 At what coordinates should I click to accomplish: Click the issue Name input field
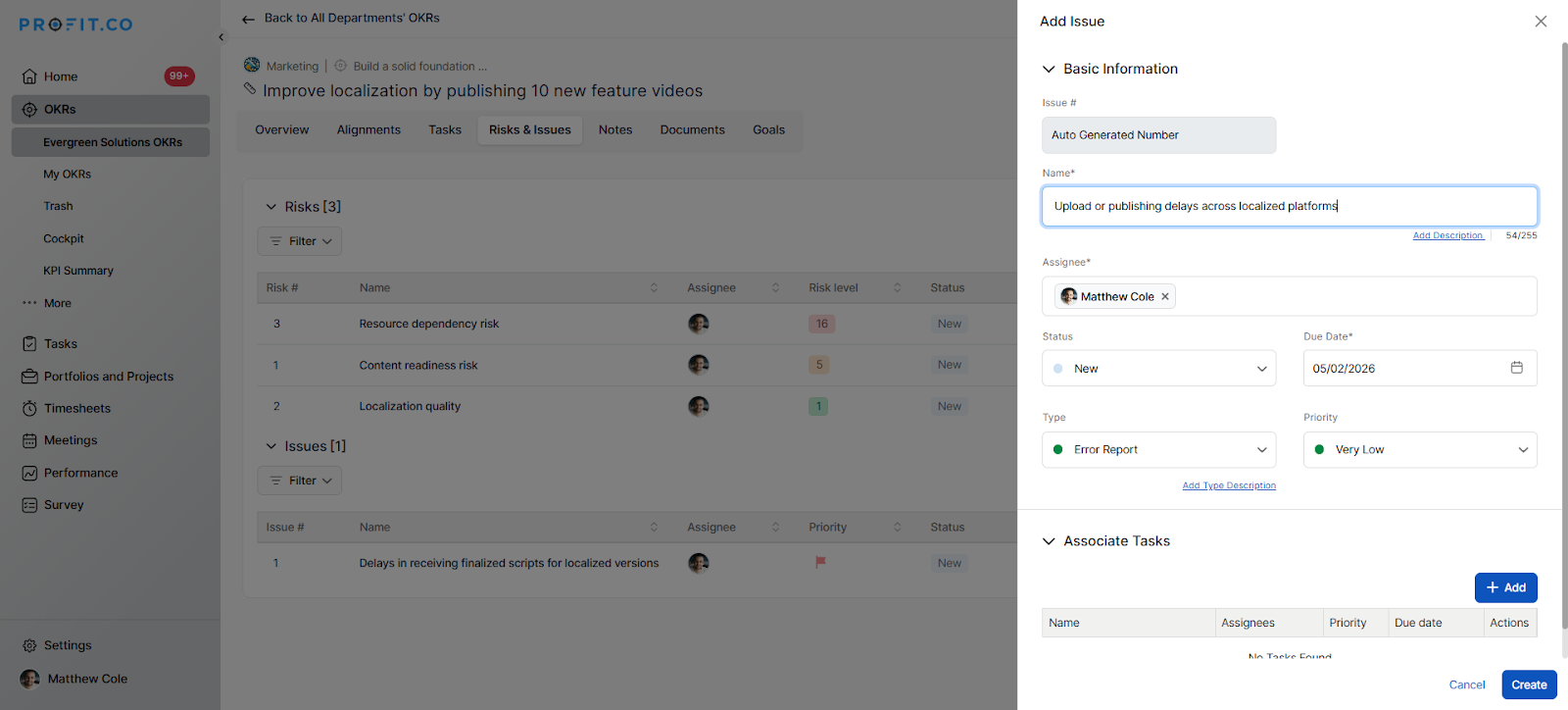coord(1289,207)
